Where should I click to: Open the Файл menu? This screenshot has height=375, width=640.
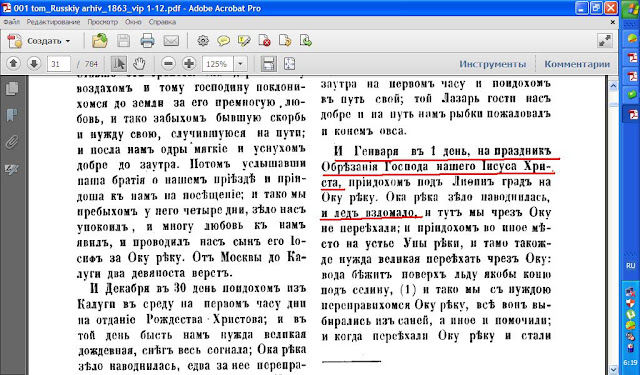(x=11, y=22)
